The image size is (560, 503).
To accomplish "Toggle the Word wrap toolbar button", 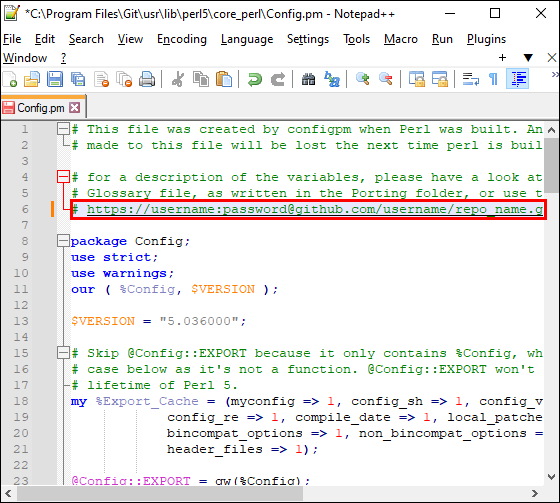I will pos(470,79).
